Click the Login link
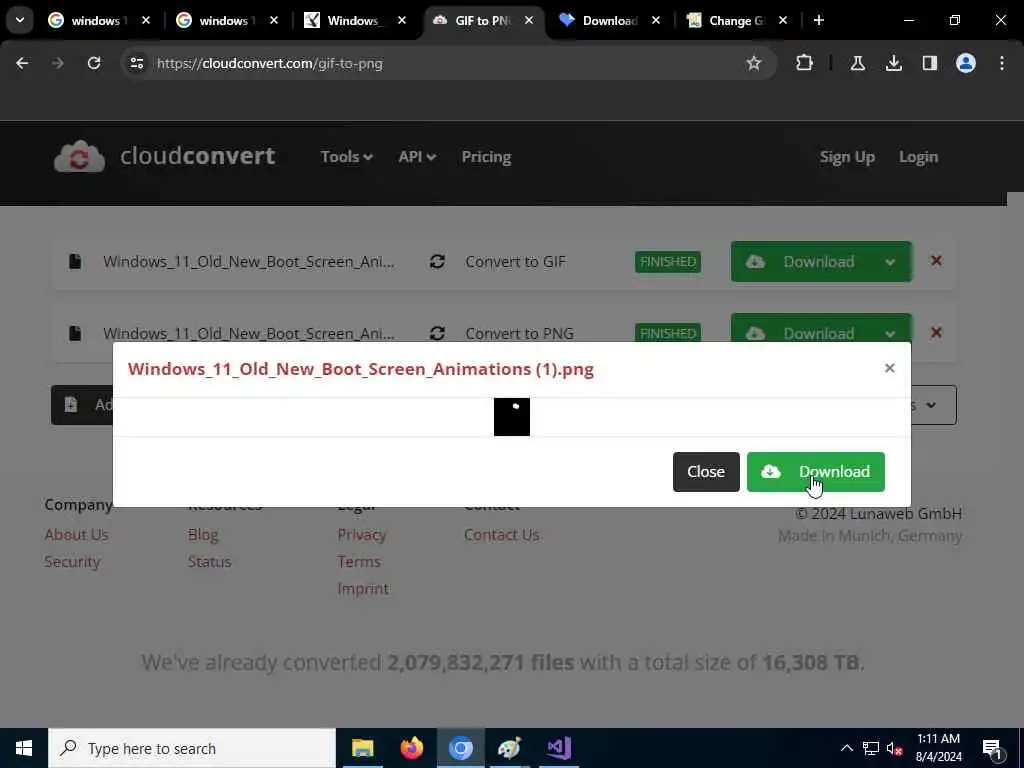The height and width of the screenshot is (768, 1024). point(918,157)
